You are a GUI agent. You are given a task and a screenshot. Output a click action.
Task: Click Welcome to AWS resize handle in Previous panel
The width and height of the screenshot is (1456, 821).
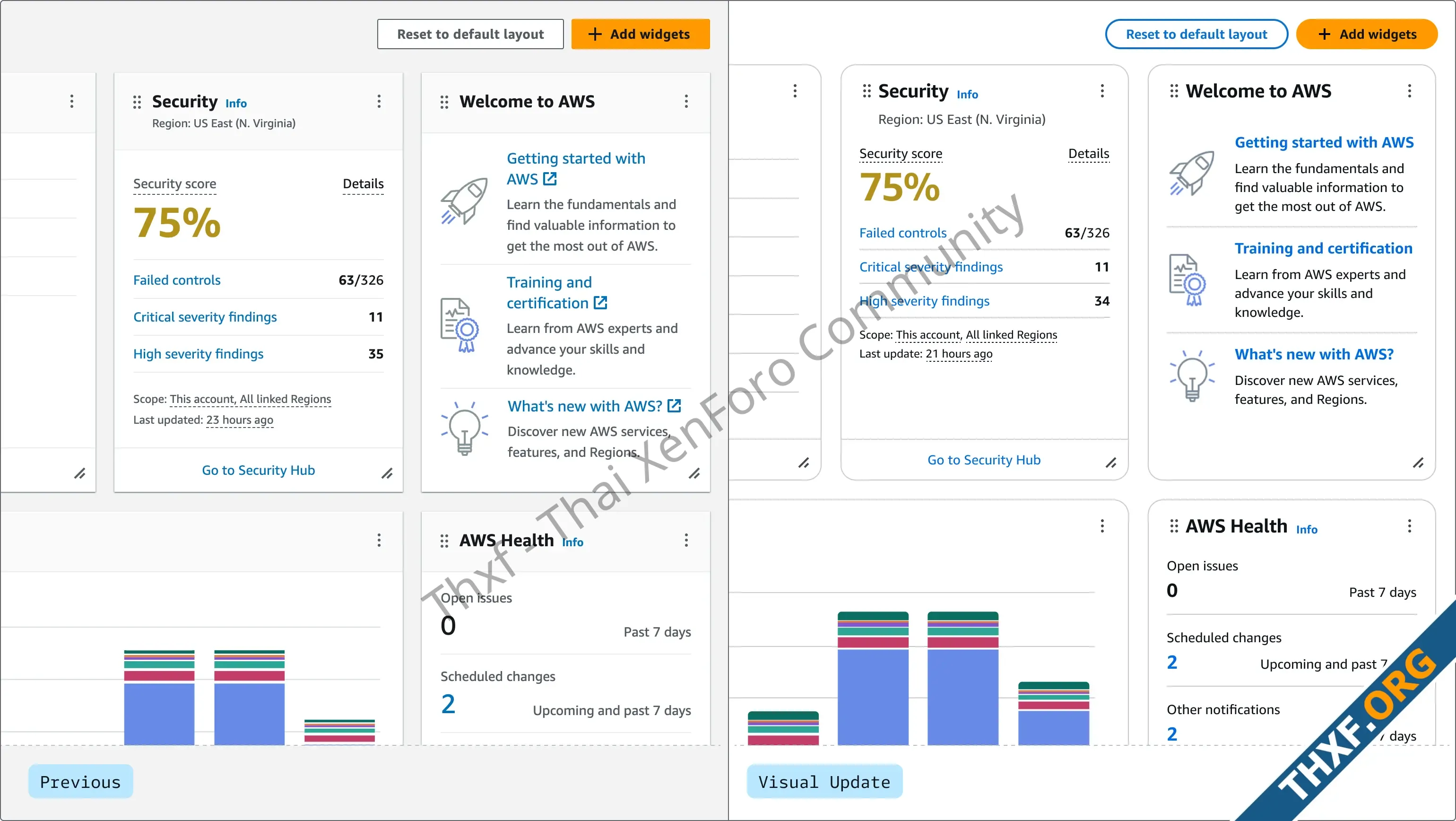tap(694, 473)
